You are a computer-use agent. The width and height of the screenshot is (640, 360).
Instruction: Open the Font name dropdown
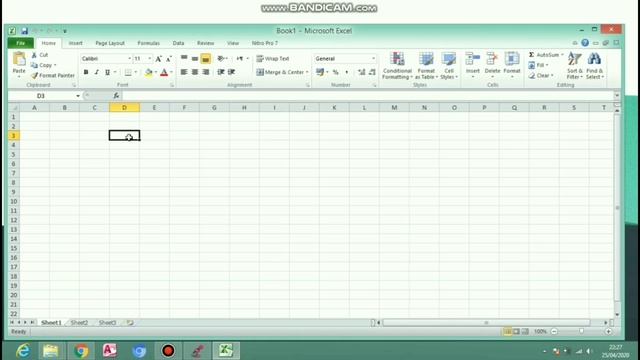(x=129, y=59)
